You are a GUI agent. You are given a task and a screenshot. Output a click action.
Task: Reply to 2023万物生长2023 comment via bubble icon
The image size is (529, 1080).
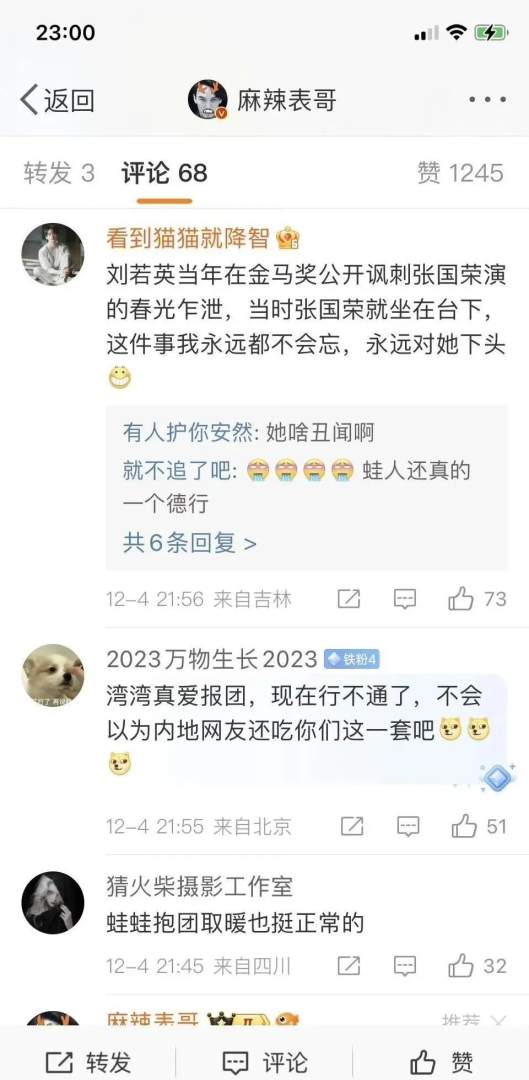tap(408, 826)
